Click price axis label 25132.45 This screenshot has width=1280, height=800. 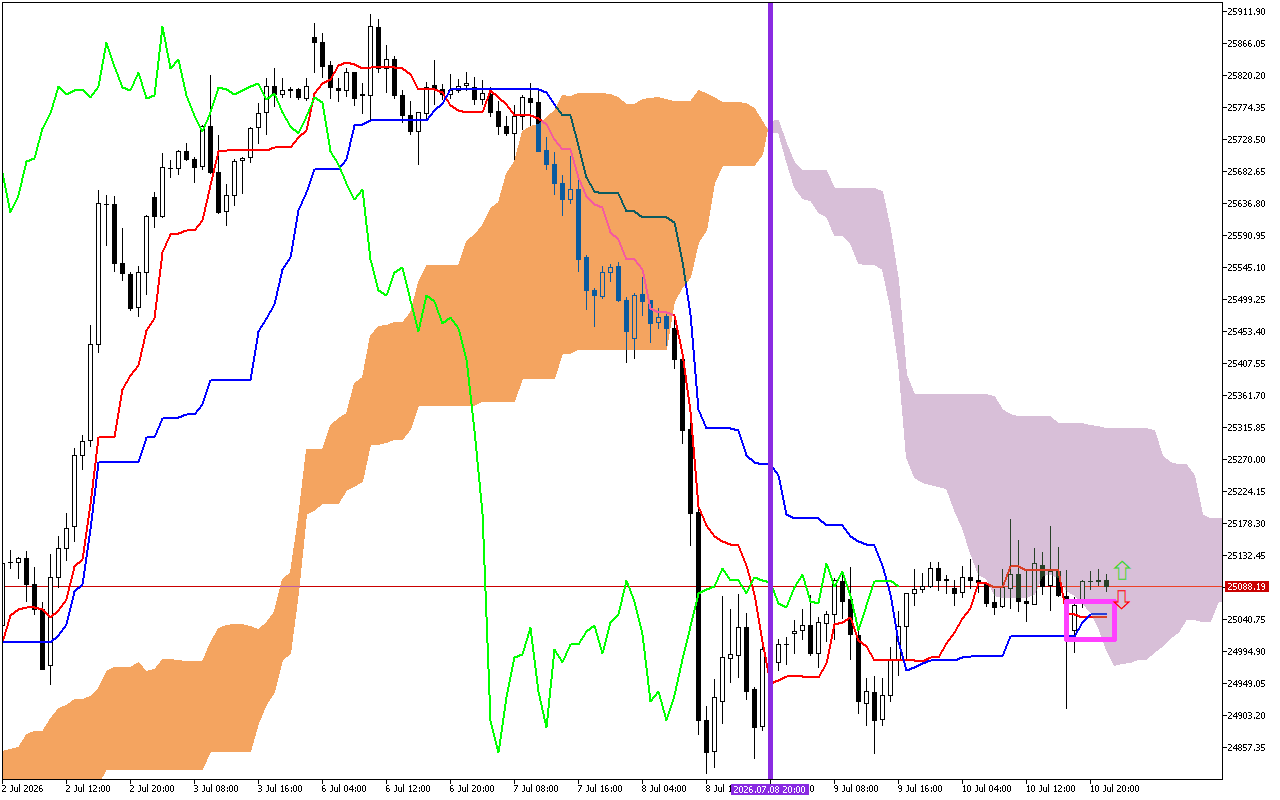[1248, 555]
